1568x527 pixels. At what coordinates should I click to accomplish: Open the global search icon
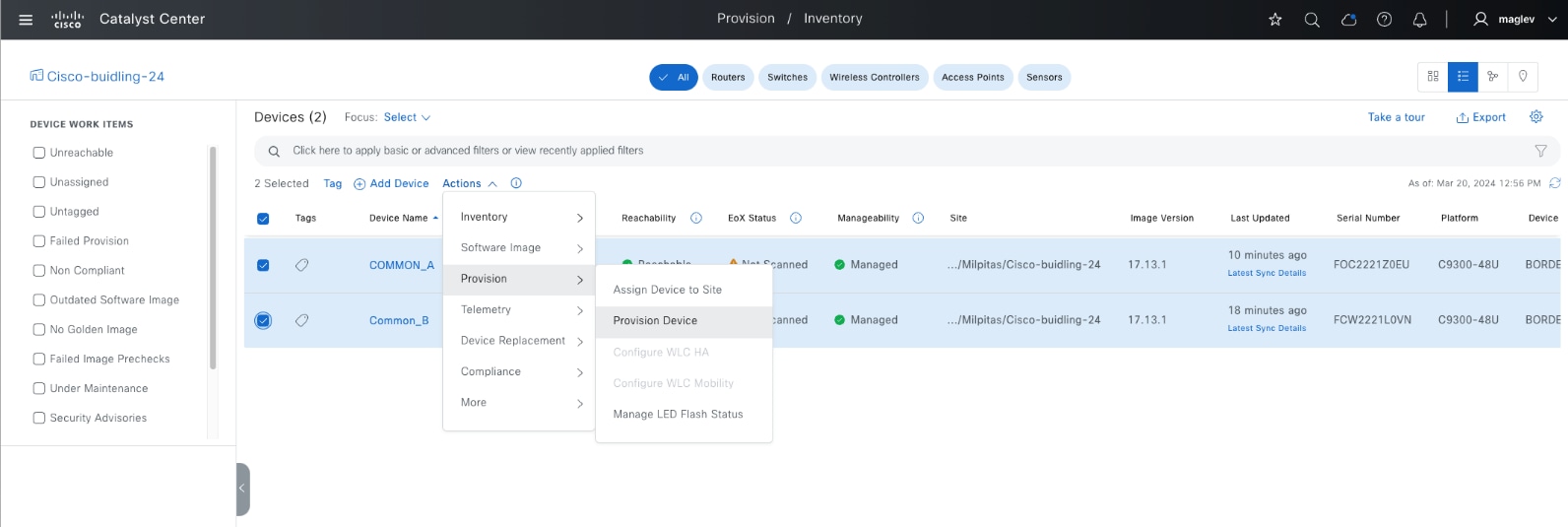pyautogui.click(x=1312, y=20)
